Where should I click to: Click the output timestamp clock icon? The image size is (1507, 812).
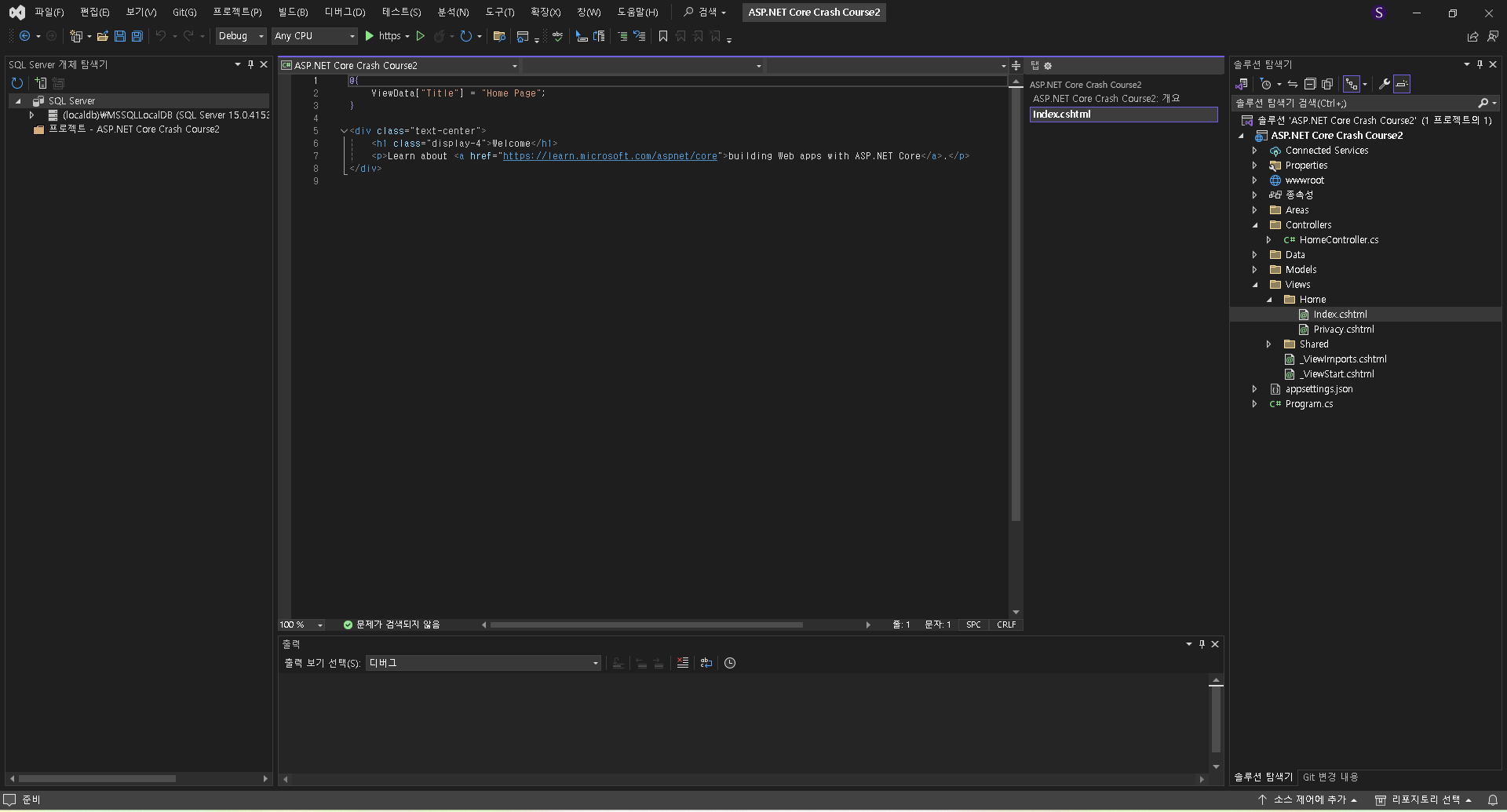click(x=730, y=663)
